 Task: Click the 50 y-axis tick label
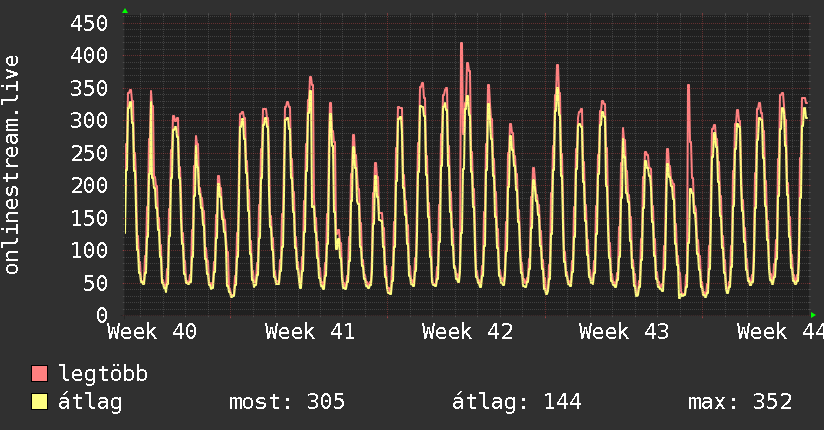pyautogui.click(x=95, y=283)
